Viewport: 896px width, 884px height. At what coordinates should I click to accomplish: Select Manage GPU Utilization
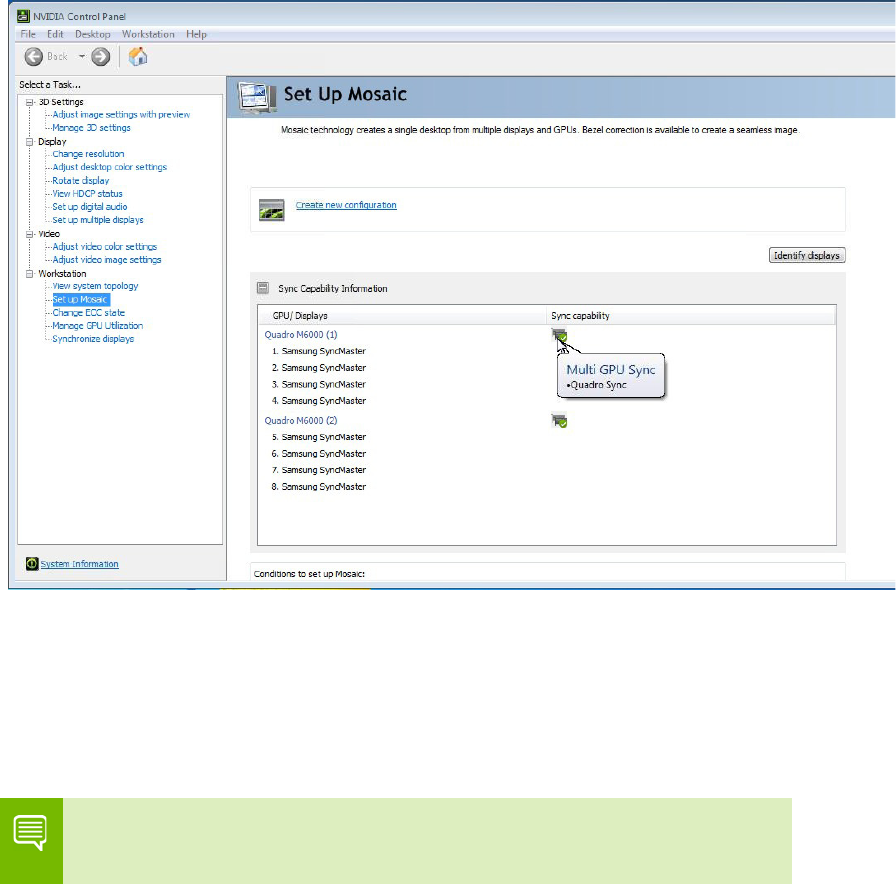98,326
